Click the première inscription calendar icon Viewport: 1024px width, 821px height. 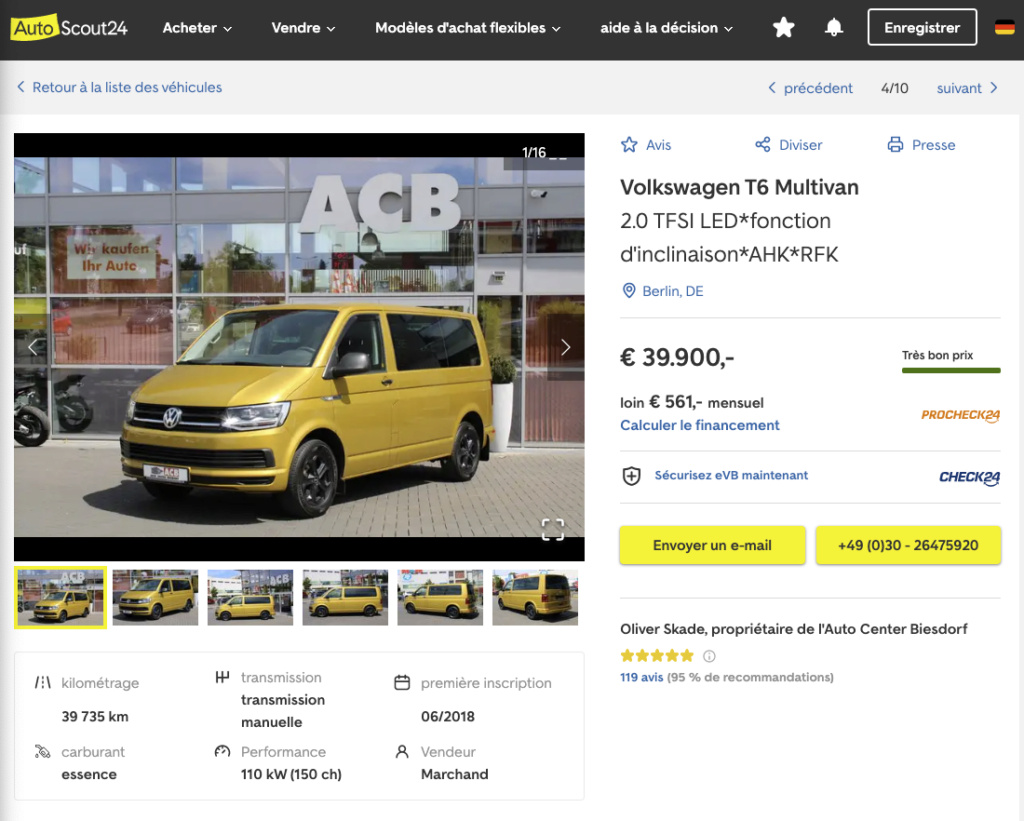pos(402,683)
